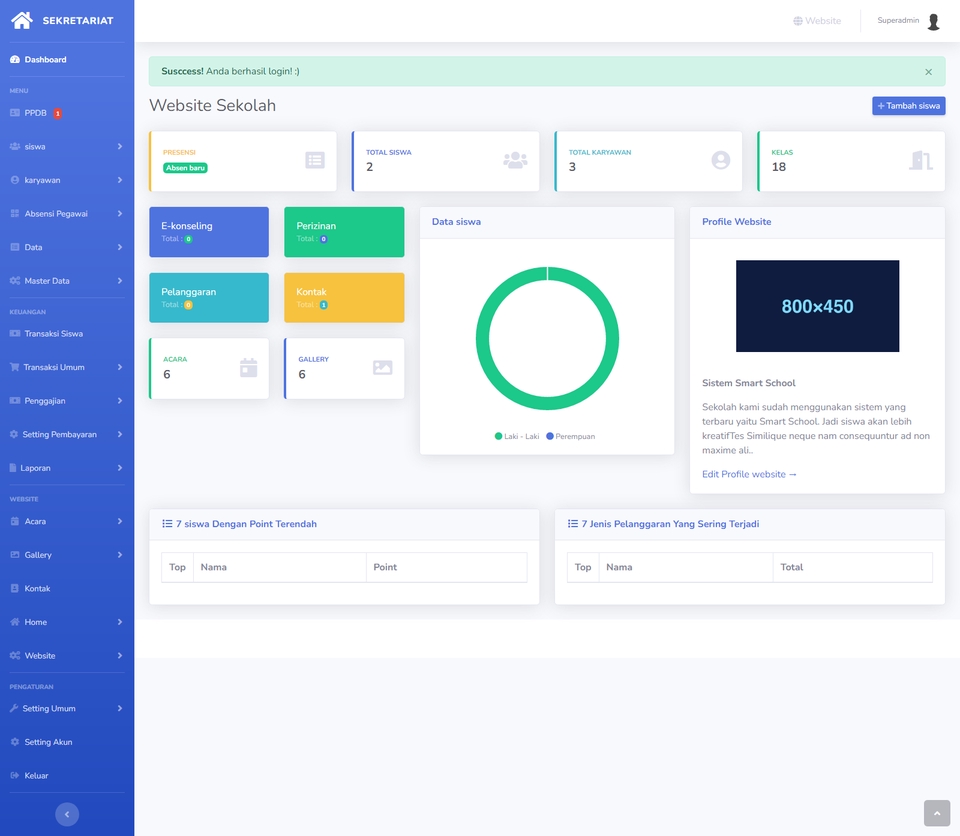
Task: Expand the Transaksi Umum chevron
Action: click(119, 367)
